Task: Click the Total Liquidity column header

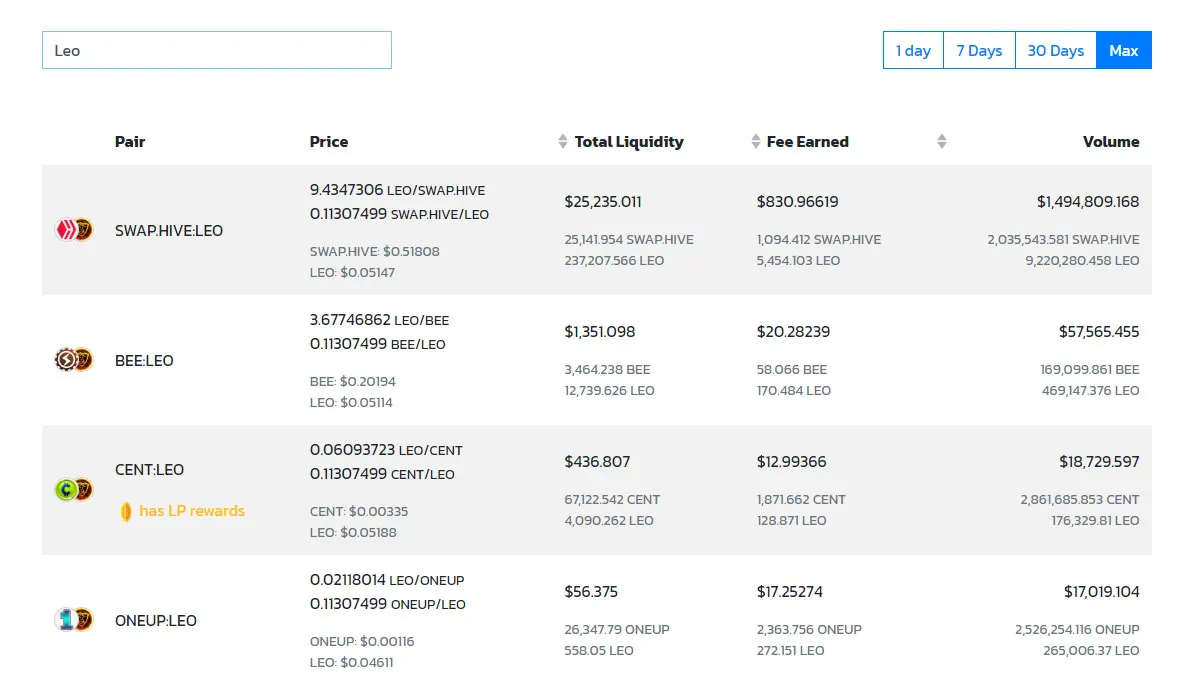Action: [629, 141]
